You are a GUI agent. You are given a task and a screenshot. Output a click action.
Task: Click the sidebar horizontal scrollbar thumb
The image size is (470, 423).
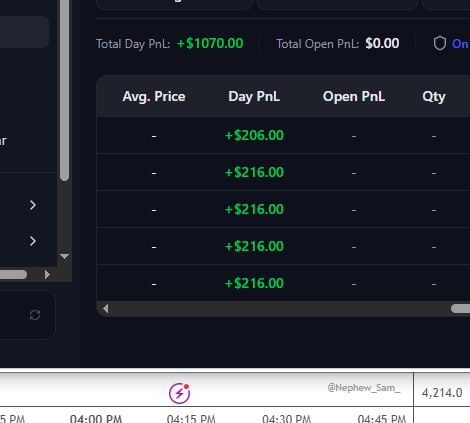click(x=13, y=274)
